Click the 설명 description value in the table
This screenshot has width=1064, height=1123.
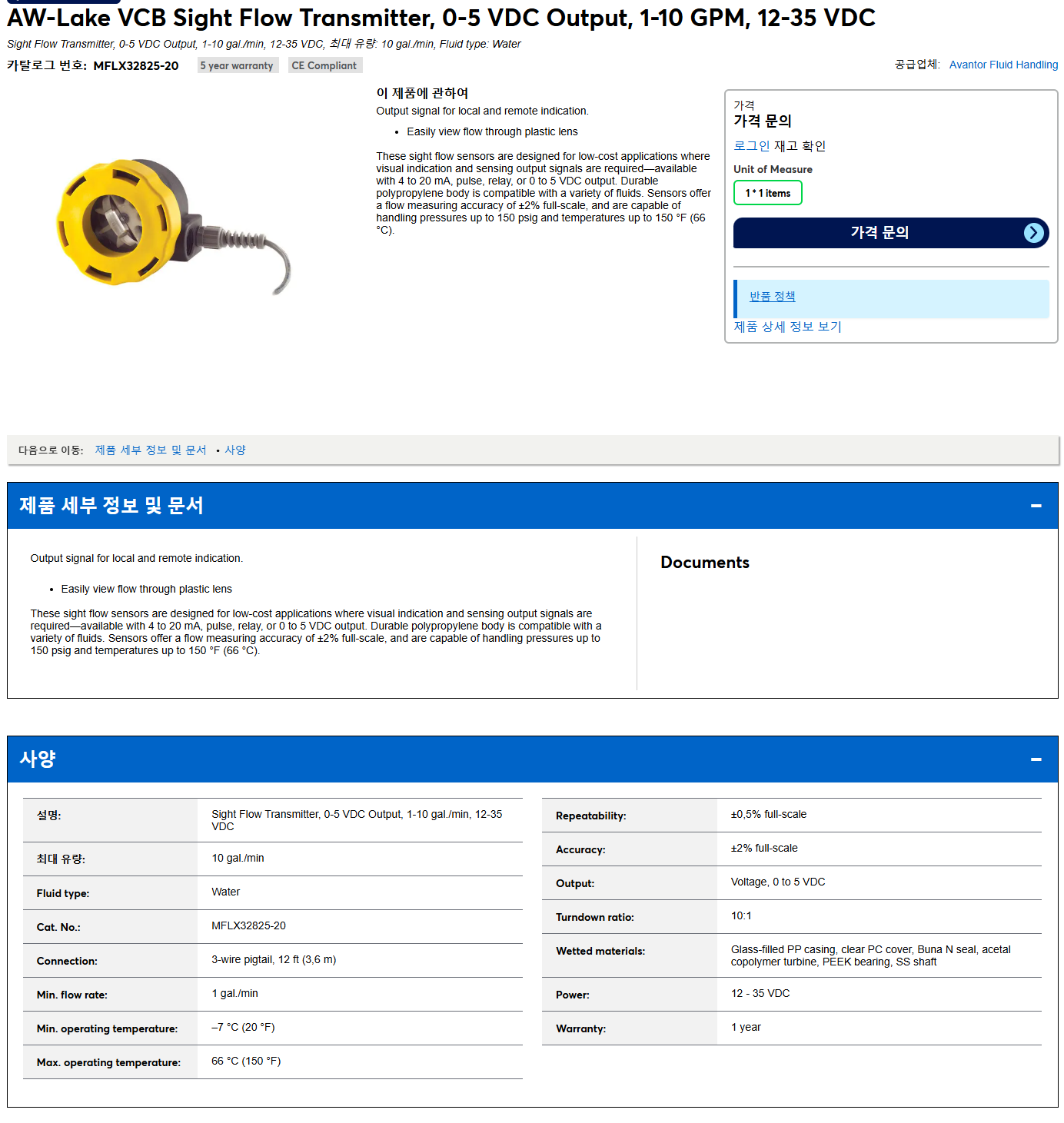tap(357, 821)
